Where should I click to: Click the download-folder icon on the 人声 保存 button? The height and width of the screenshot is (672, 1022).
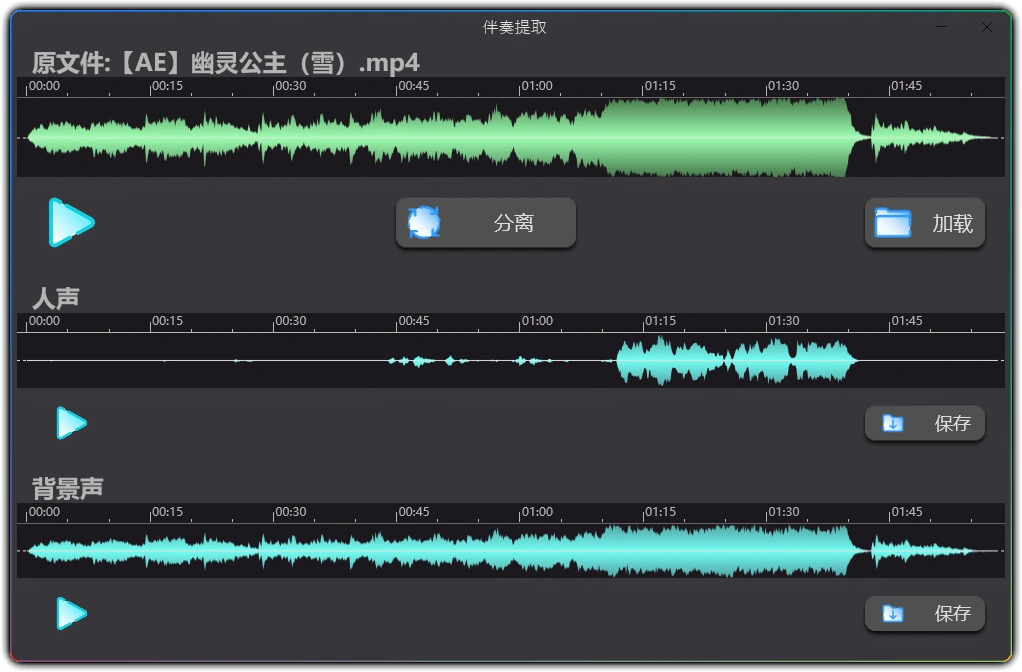coord(890,423)
